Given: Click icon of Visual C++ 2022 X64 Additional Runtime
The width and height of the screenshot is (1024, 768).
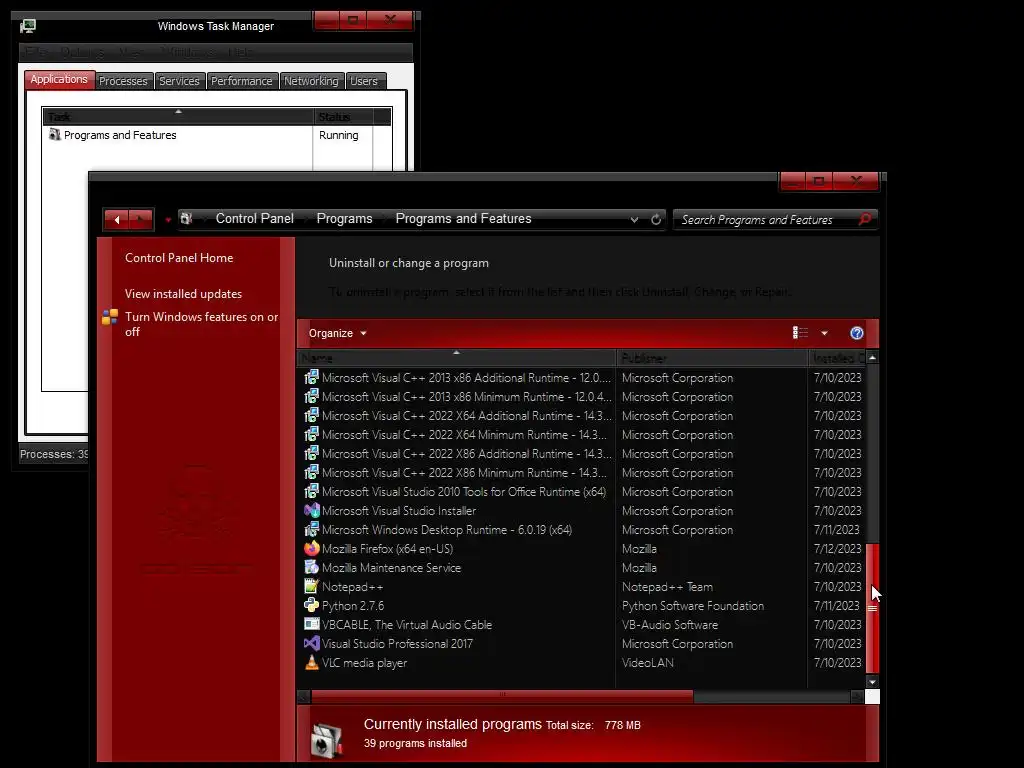Looking at the screenshot, I should [312, 415].
